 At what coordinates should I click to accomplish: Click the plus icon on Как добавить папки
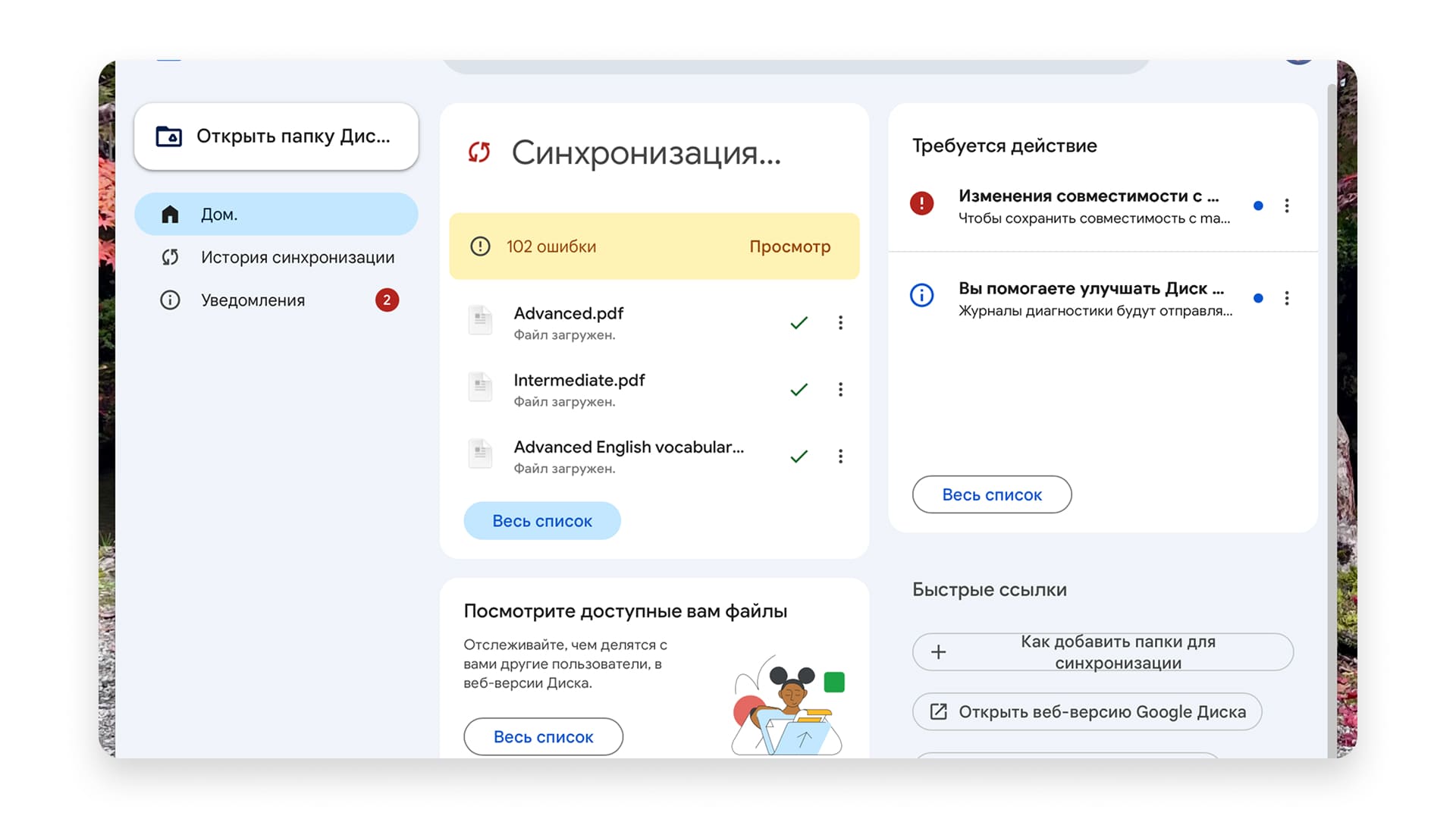click(x=940, y=651)
